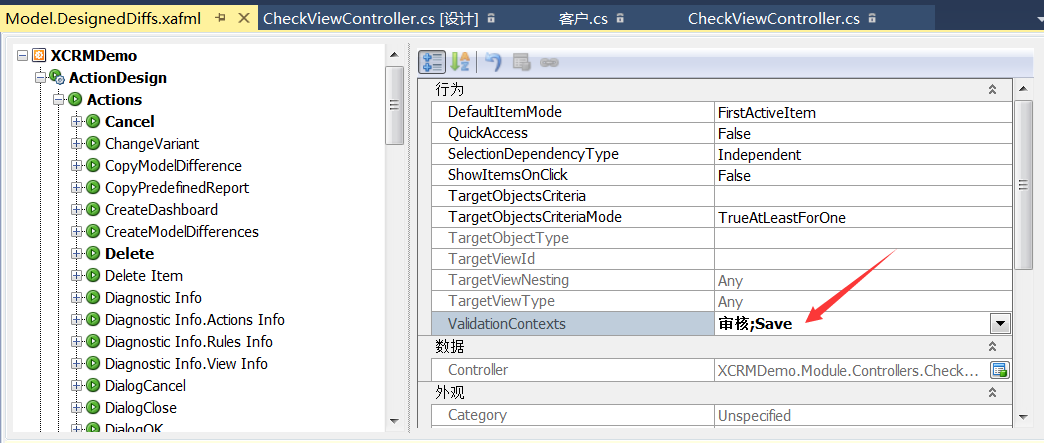This screenshot has width=1044, height=443.
Task: Click the green icon beside CopyModelDifference
Action: coord(93,165)
